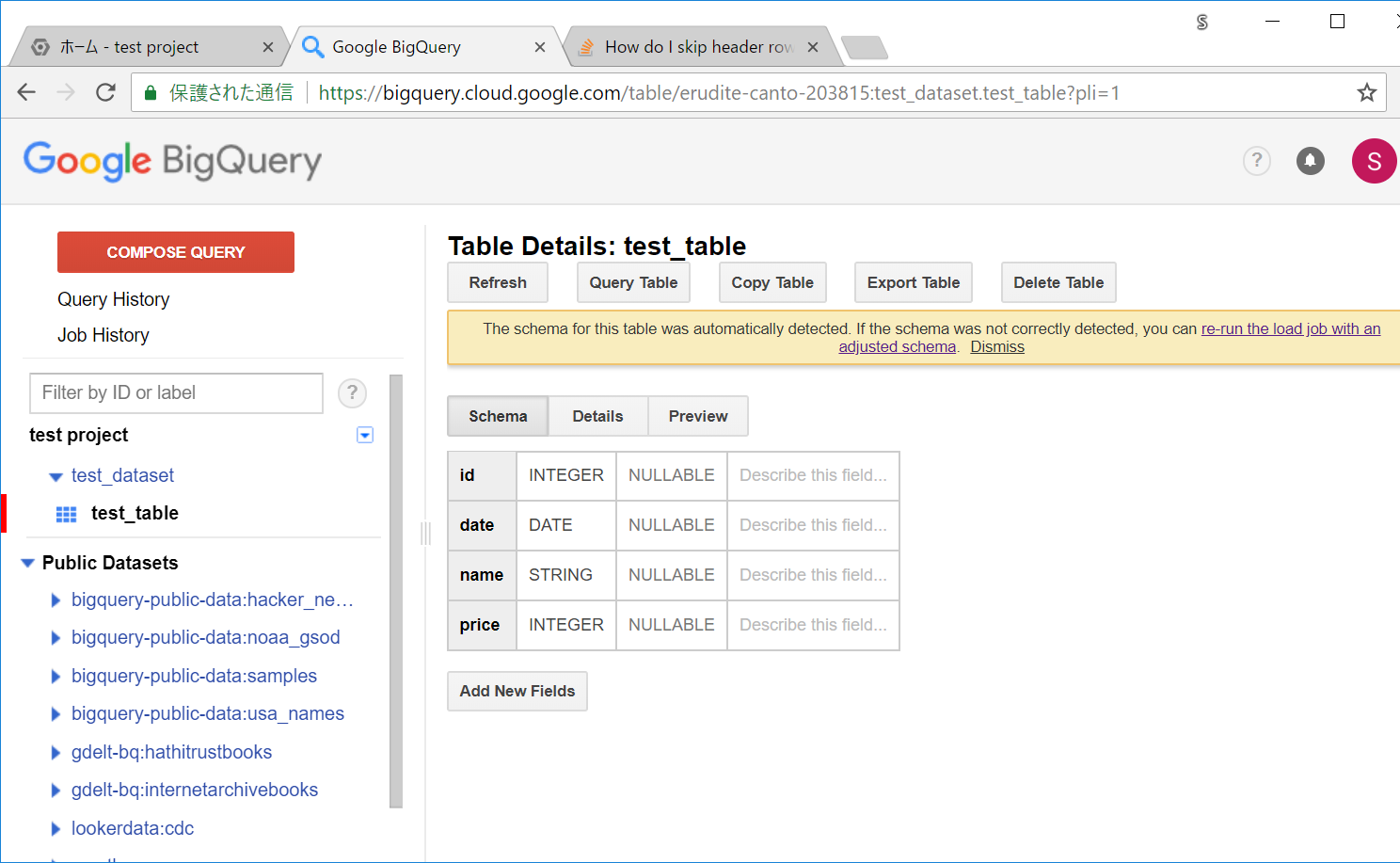Viewport: 1400px width, 863px height.
Task: Reload the page with the refresh icon
Action: (x=103, y=92)
